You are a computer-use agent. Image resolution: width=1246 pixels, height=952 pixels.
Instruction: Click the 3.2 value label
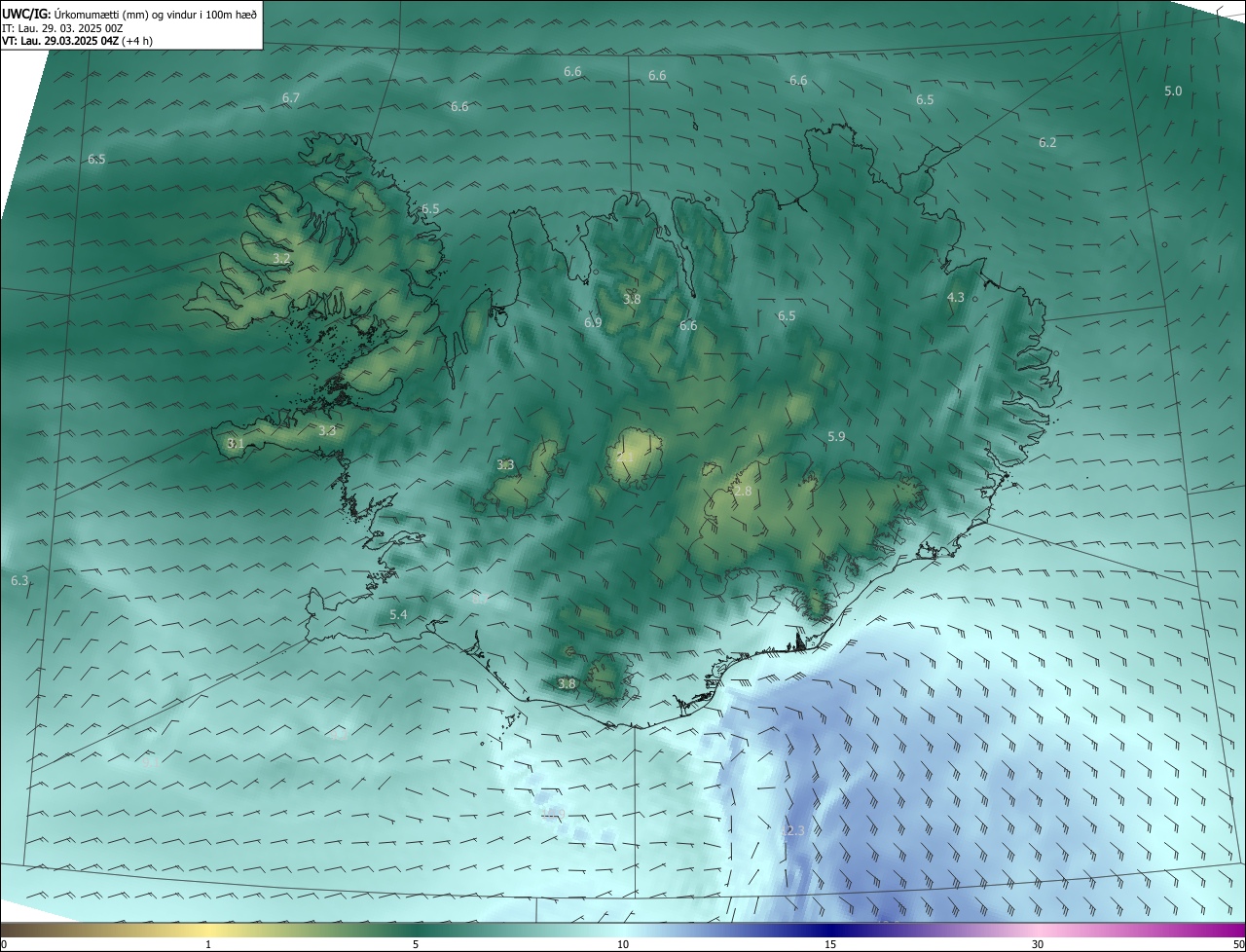point(281,258)
